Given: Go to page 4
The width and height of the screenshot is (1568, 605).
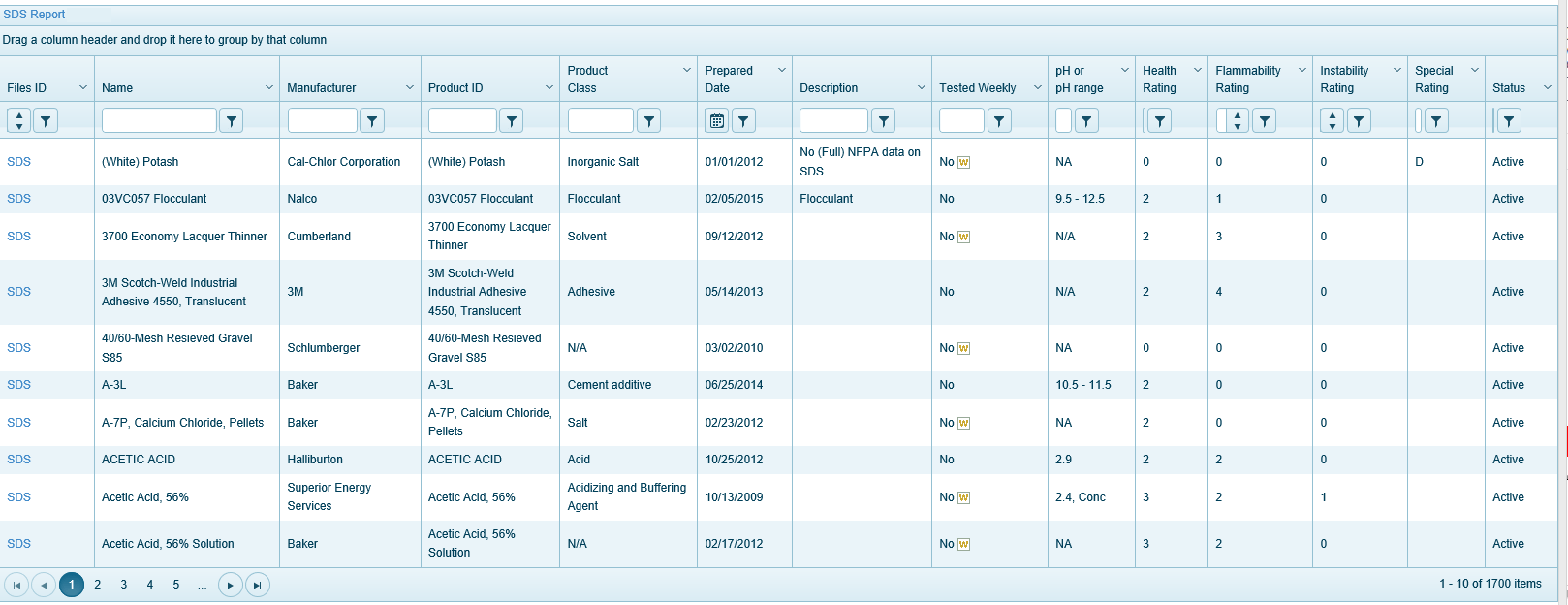Looking at the screenshot, I should 150,585.
